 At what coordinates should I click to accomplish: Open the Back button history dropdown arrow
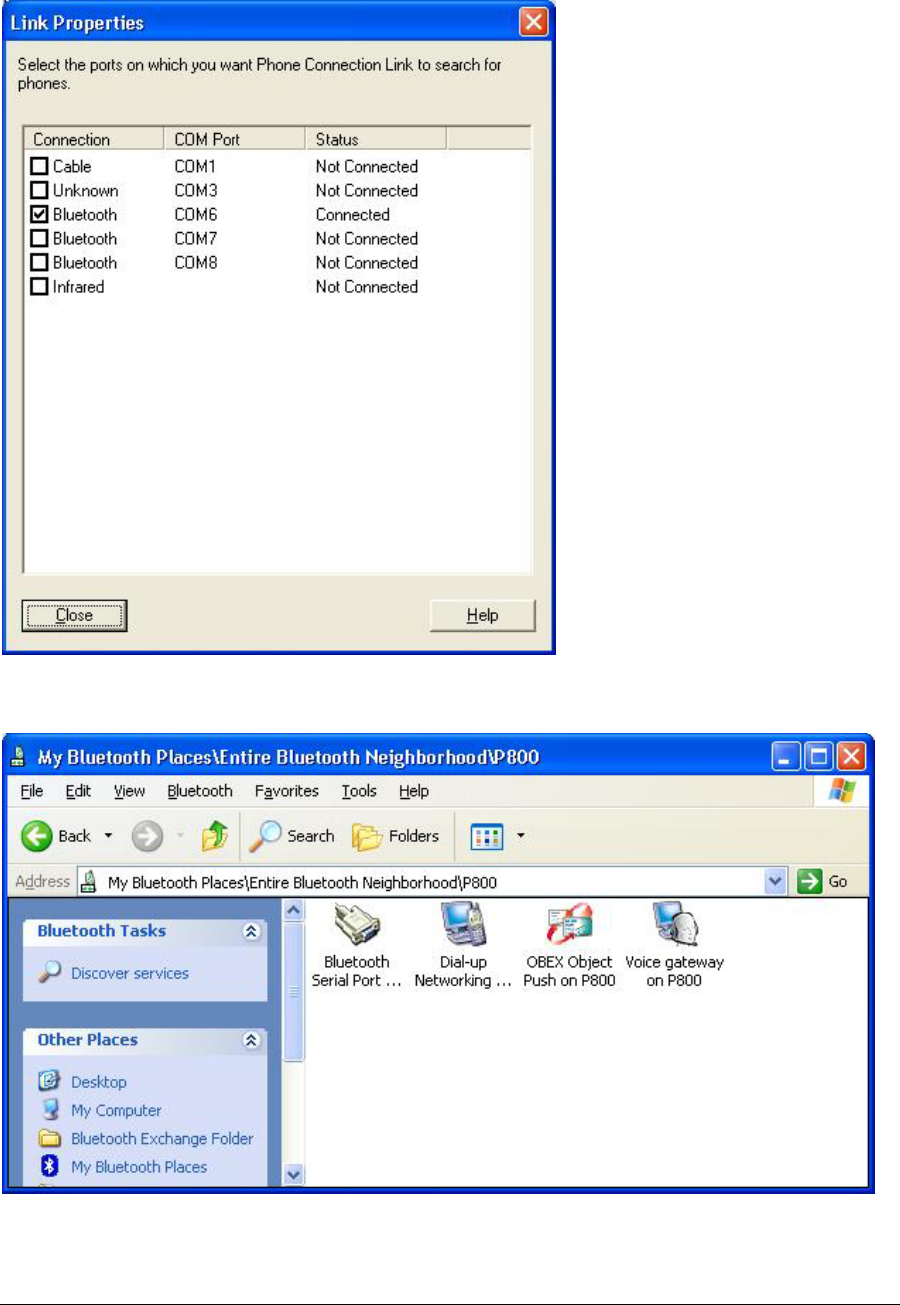[x=109, y=836]
